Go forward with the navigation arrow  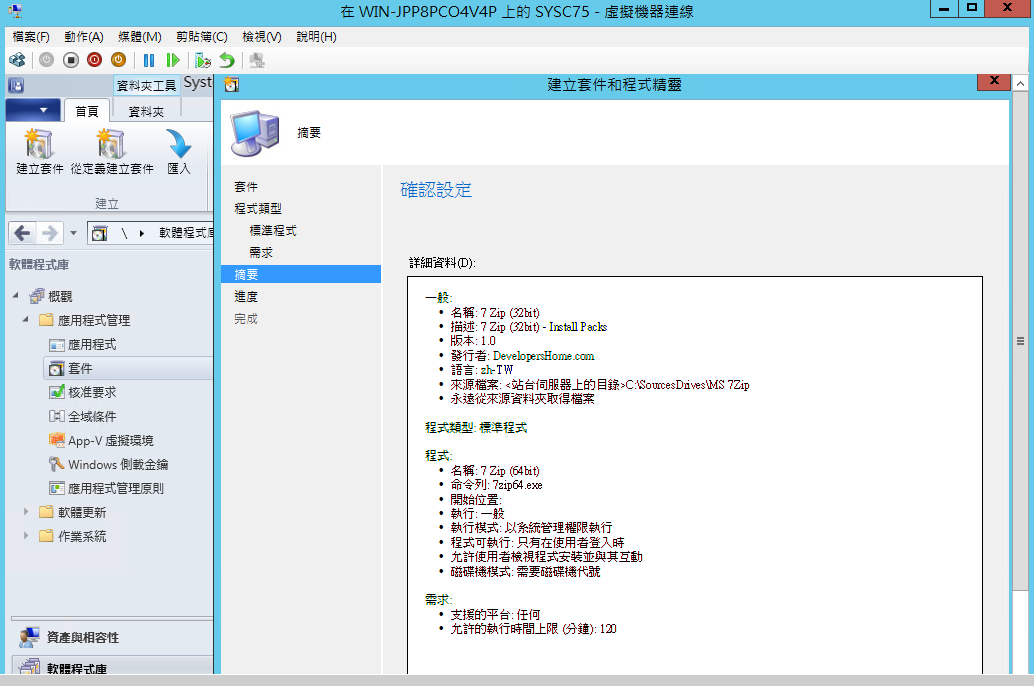click(49, 233)
